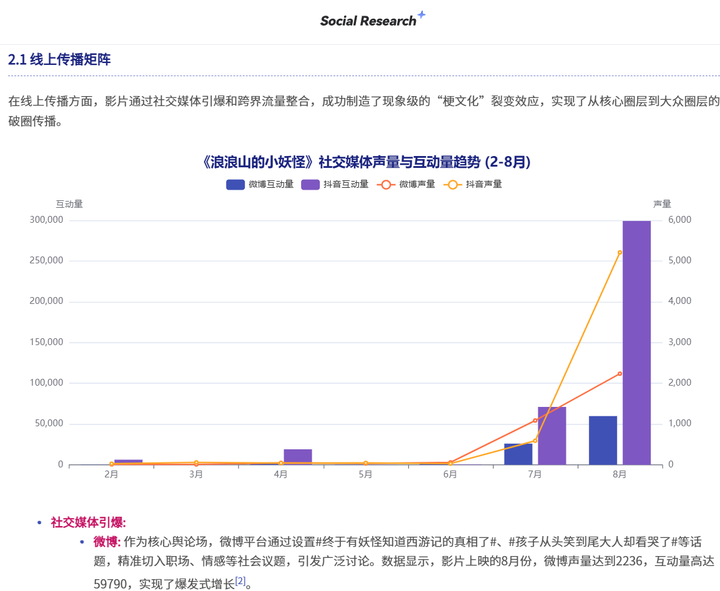Click the 微博 sub-bullet label
The image size is (720, 591).
point(107,542)
